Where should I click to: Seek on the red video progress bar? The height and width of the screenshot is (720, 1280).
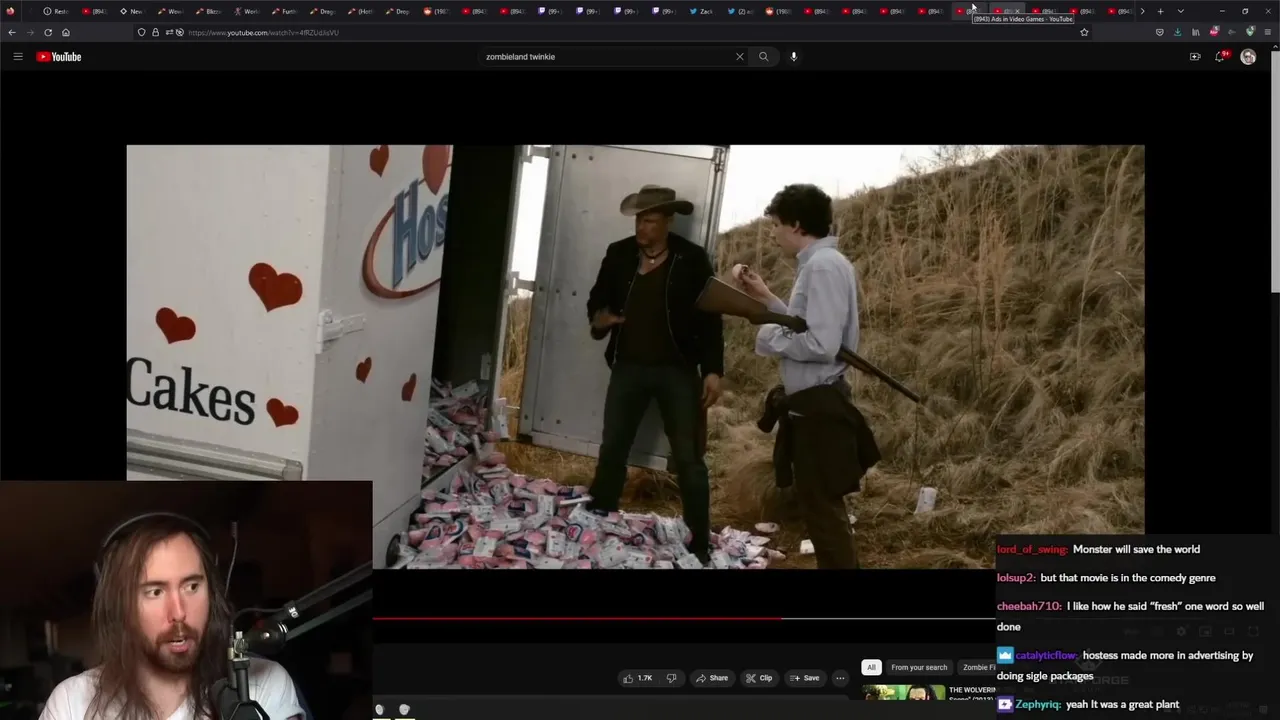click(684, 619)
